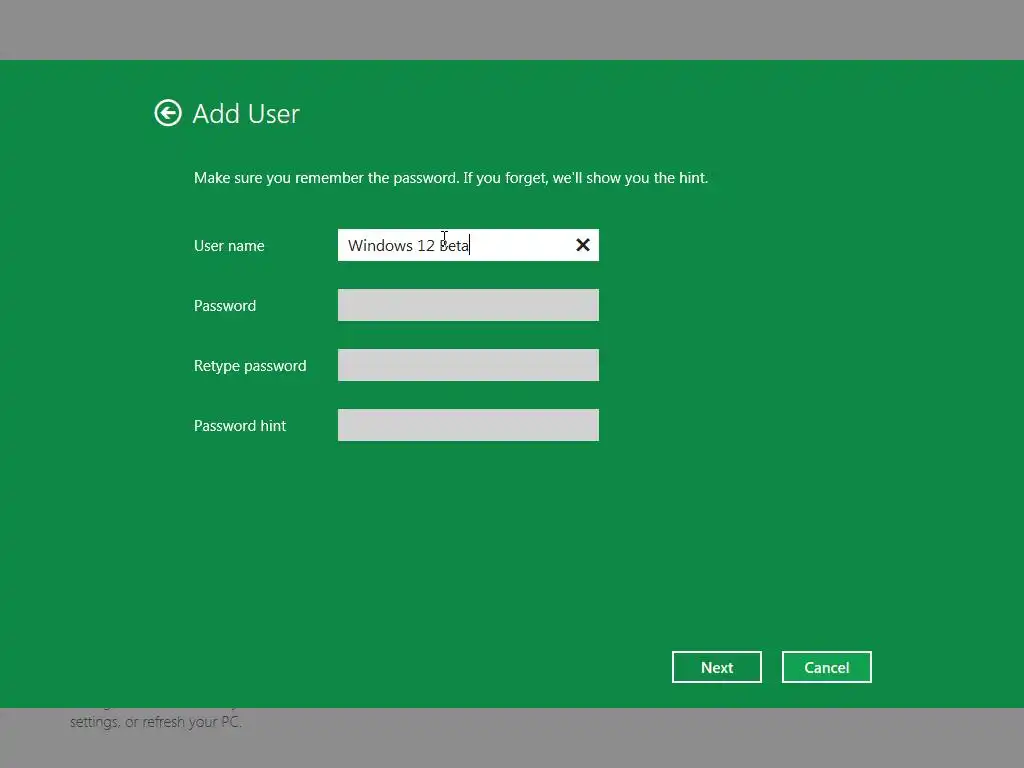Image resolution: width=1024 pixels, height=768 pixels.
Task: Click the 'User name' label
Action: coord(229,246)
